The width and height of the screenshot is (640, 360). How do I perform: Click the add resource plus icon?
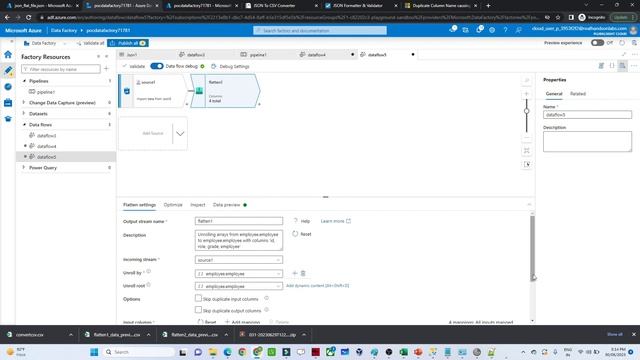(x=106, y=69)
